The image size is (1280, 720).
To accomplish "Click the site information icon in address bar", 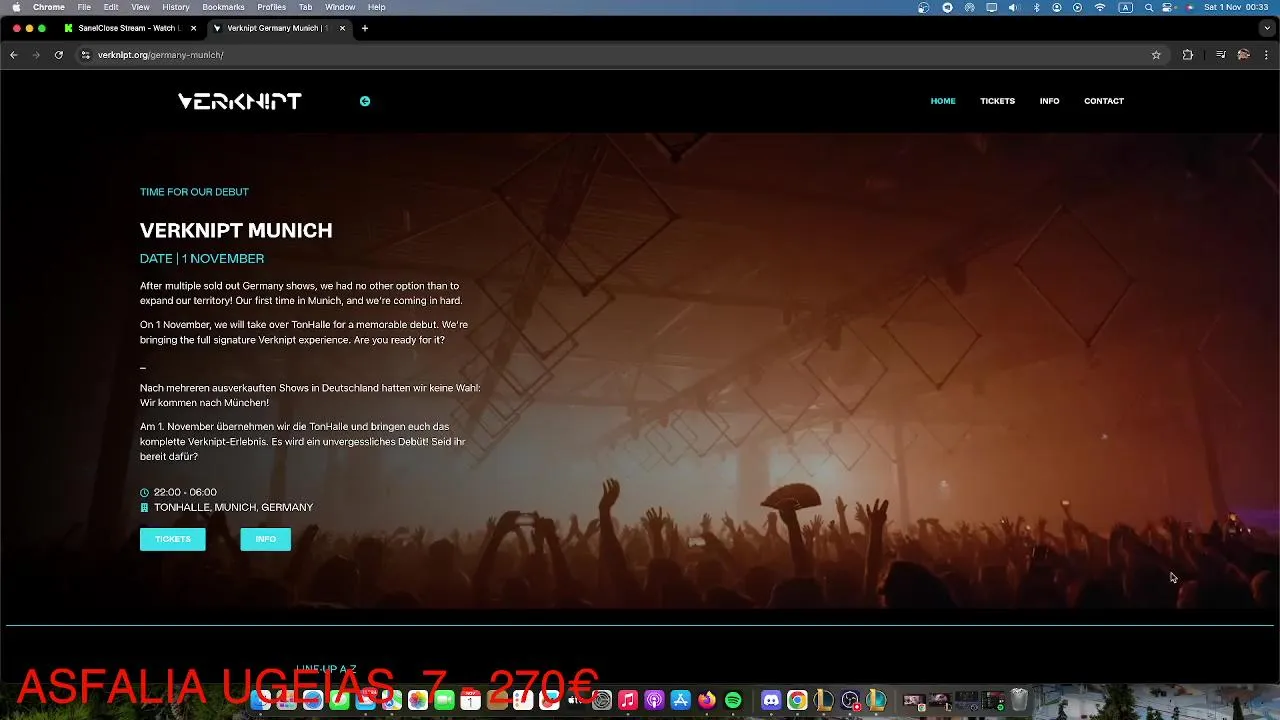I will pos(85,55).
